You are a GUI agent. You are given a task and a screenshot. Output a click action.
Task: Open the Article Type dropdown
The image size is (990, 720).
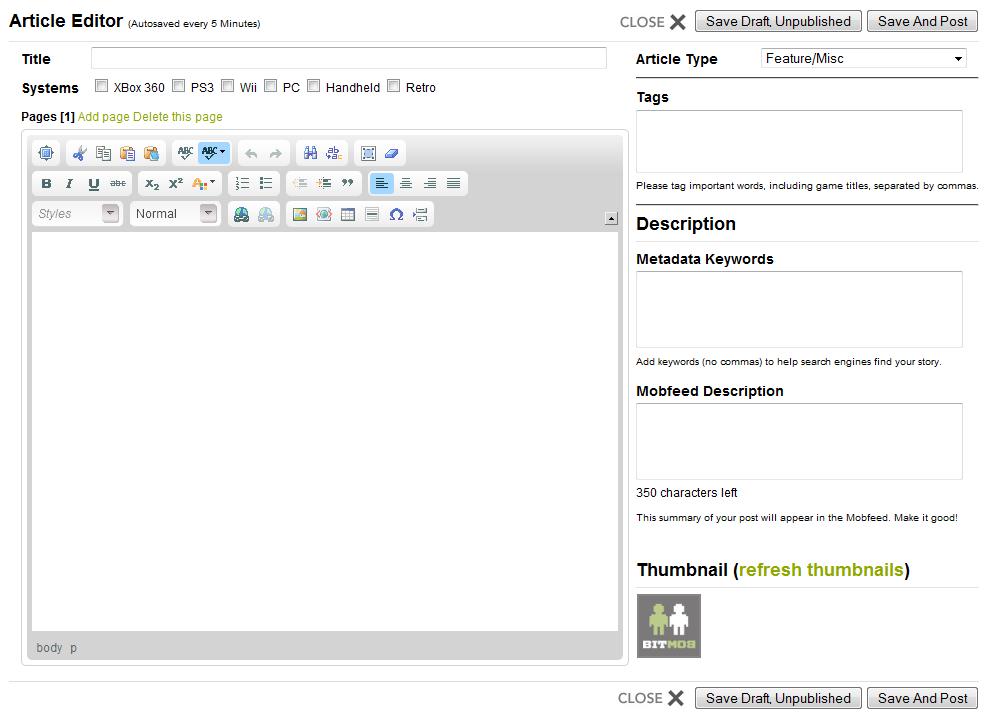pyautogui.click(x=862, y=58)
